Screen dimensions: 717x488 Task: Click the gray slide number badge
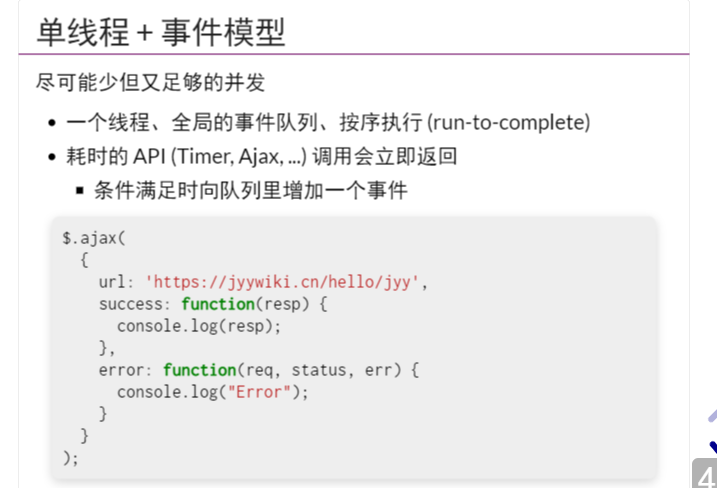click(705, 473)
